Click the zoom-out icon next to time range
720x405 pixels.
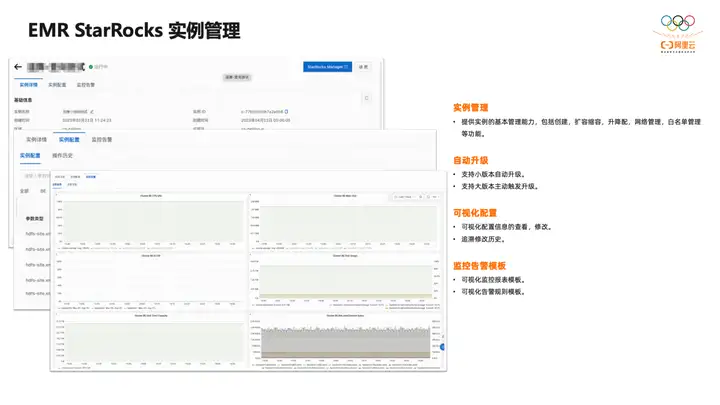[421, 197]
